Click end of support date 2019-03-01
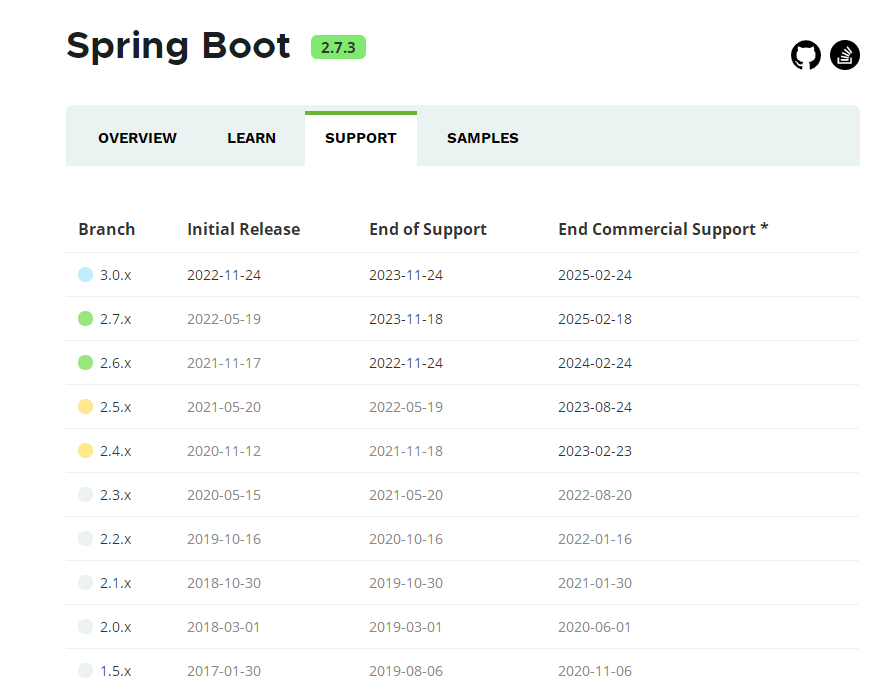This screenshot has width=881, height=699. point(406,627)
